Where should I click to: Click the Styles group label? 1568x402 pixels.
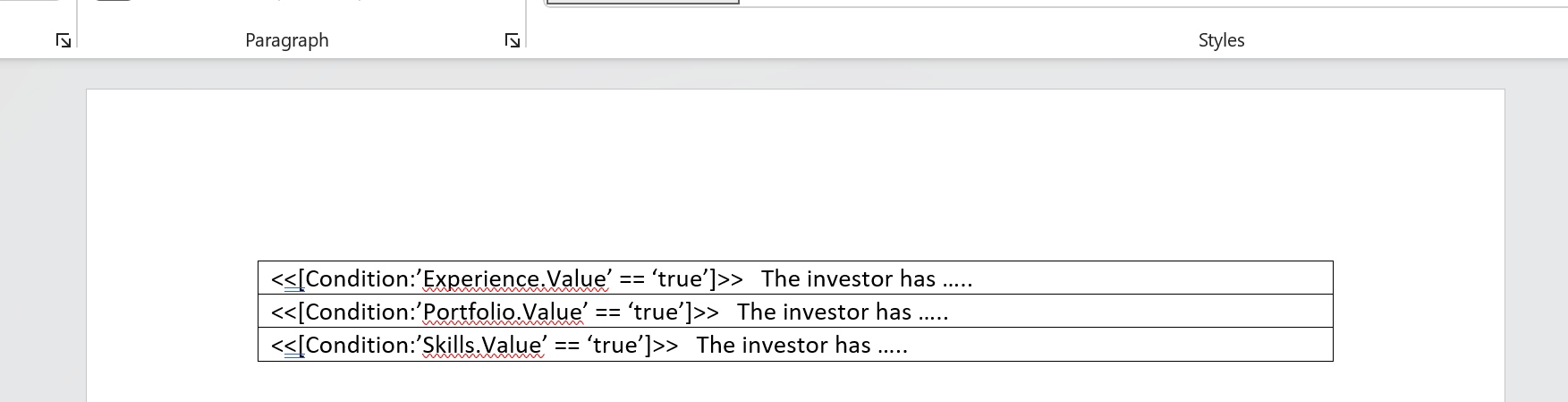[1221, 40]
